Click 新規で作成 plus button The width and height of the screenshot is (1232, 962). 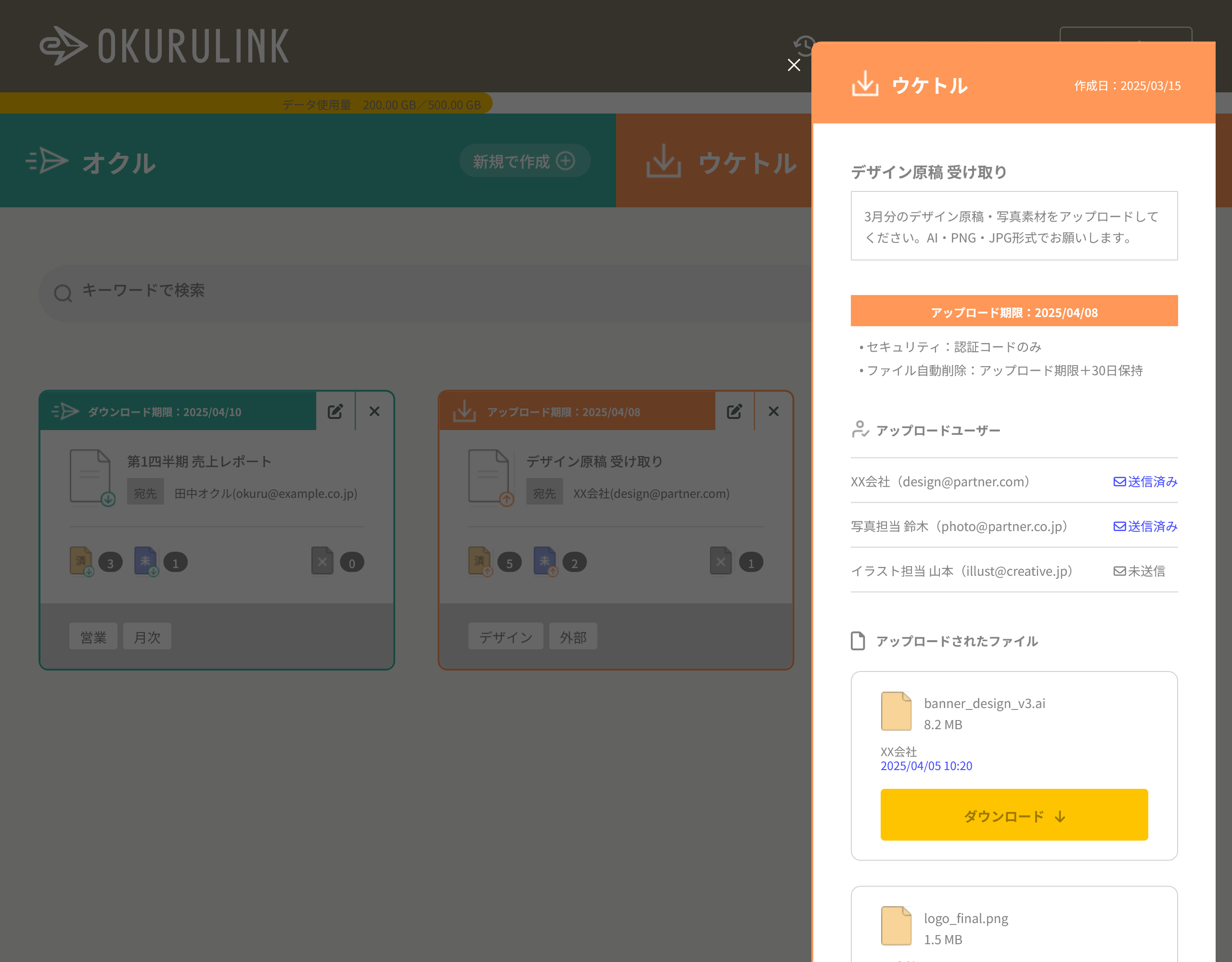tap(524, 161)
